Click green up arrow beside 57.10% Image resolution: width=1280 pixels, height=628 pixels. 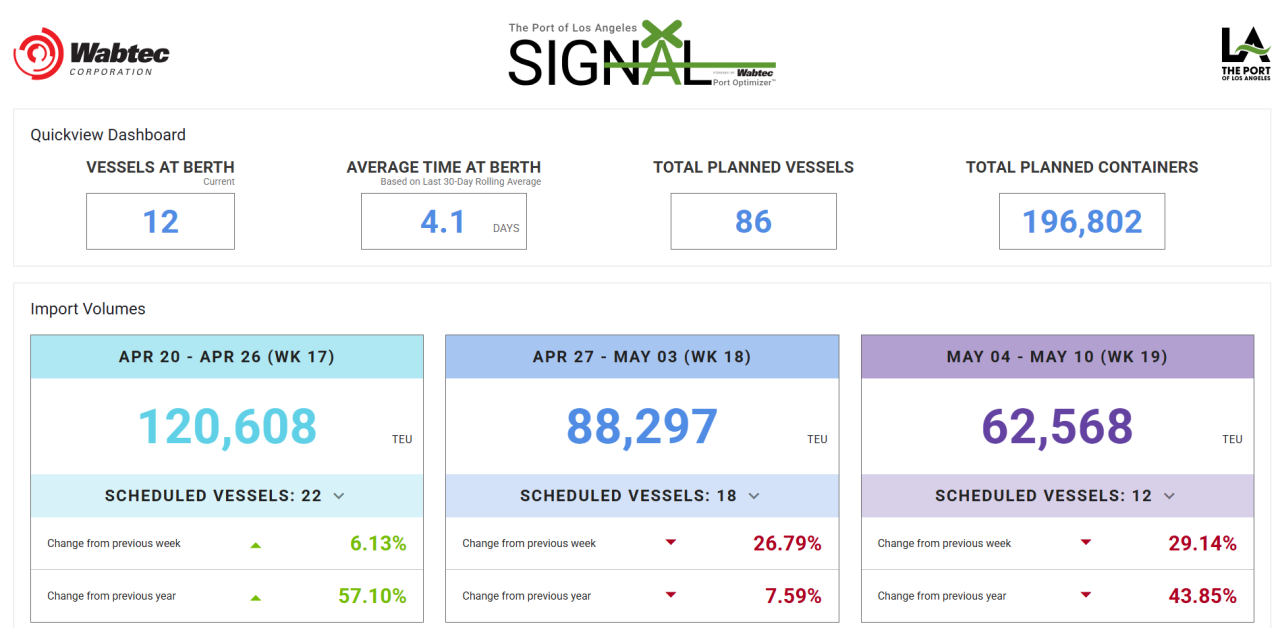pyautogui.click(x=255, y=597)
